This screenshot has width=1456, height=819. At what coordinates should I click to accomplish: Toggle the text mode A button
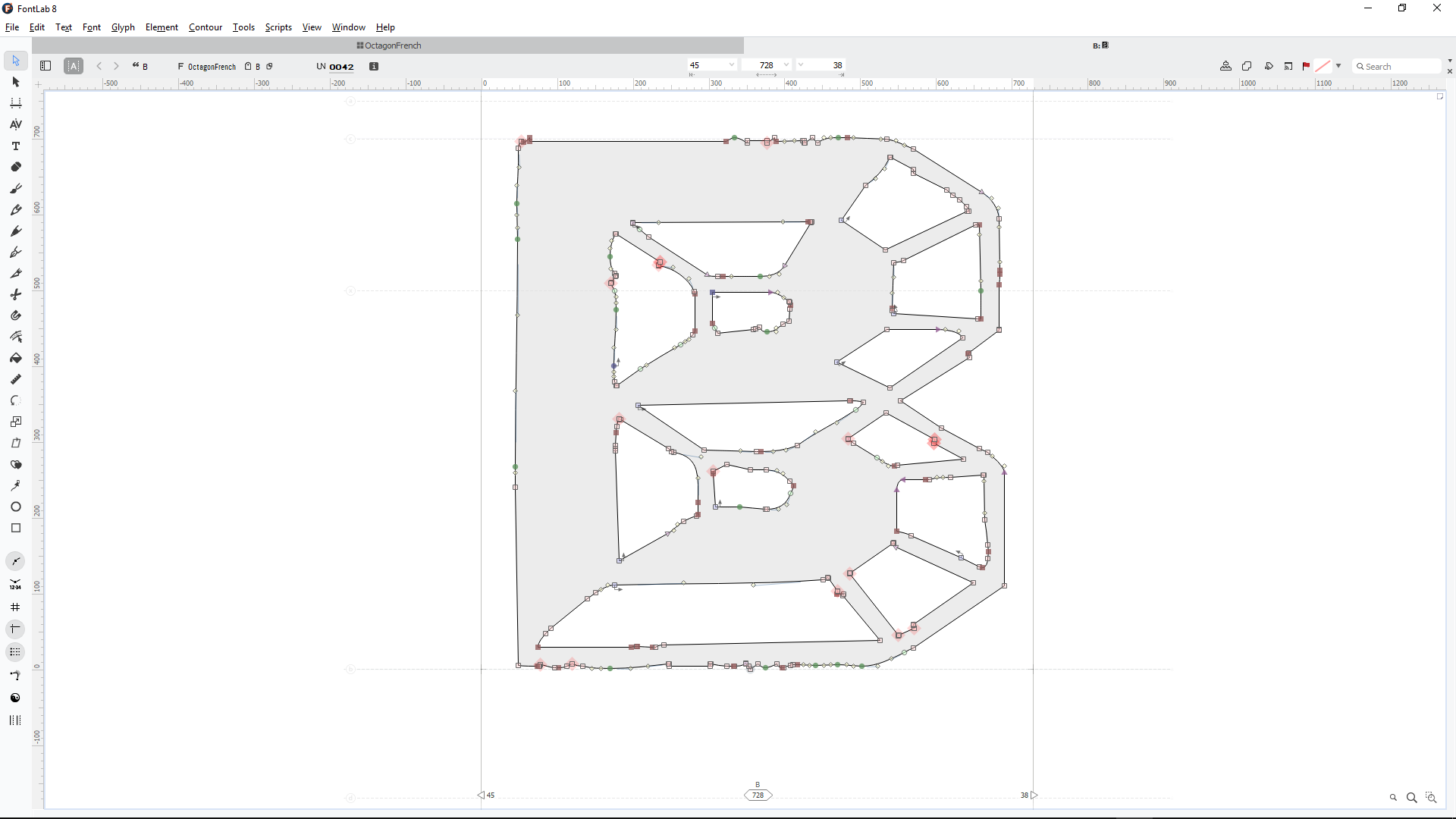(x=74, y=66)
